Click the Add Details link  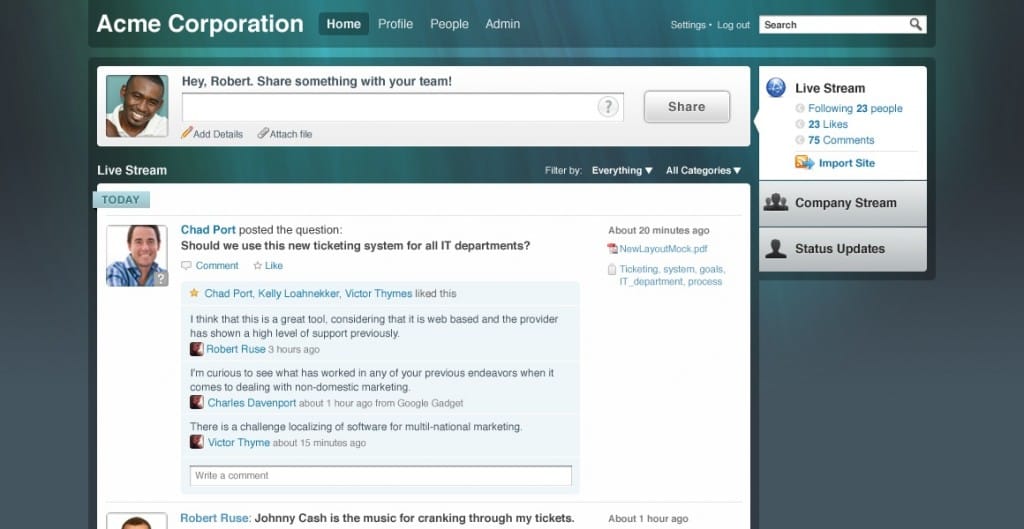pyautogui.click(x=218, y=134)
